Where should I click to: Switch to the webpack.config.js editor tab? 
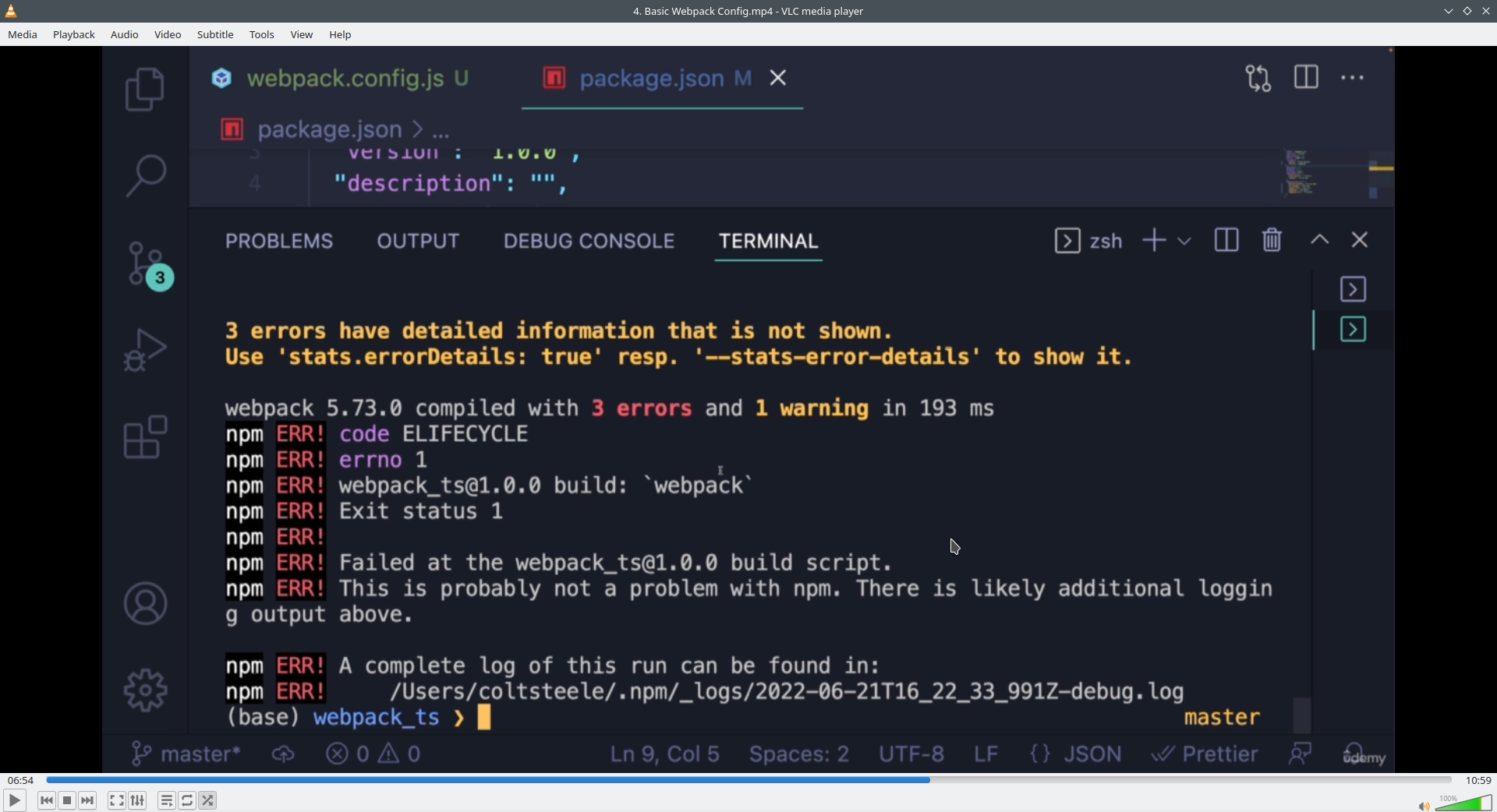click(x=341, y=78)
